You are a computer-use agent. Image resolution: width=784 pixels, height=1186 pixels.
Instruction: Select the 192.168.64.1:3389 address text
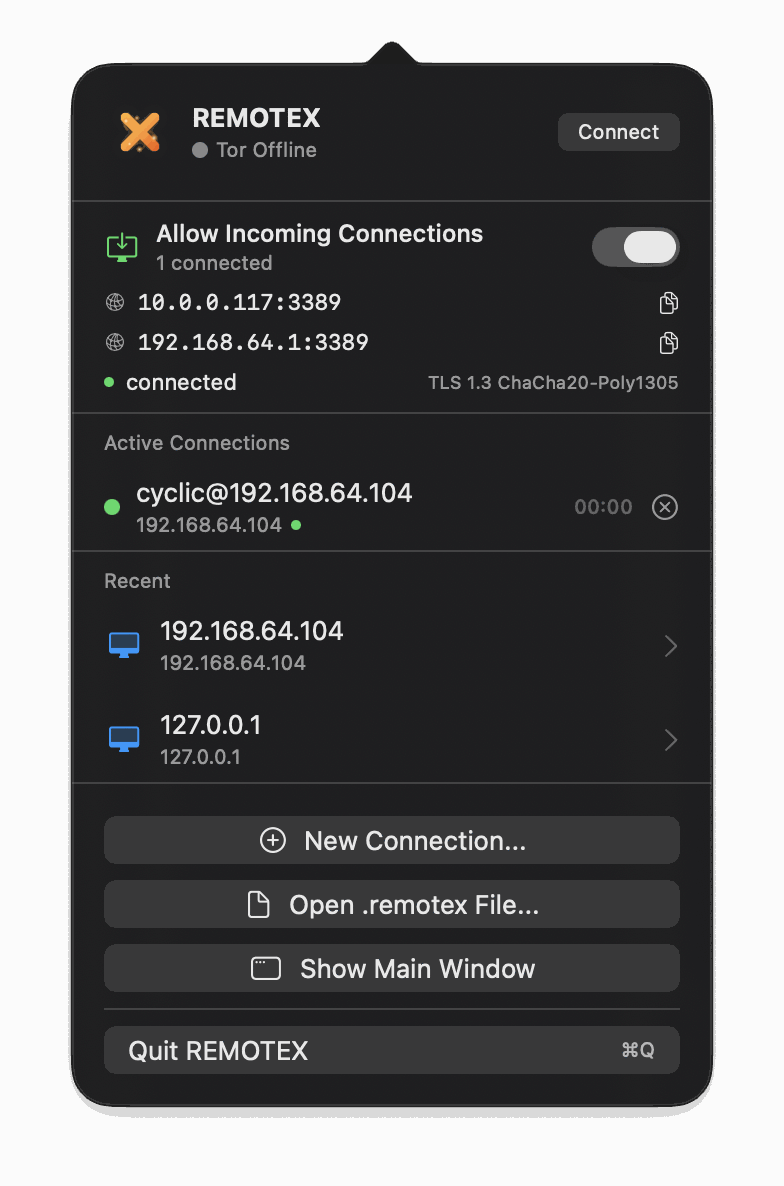click(x=253, y=343)
